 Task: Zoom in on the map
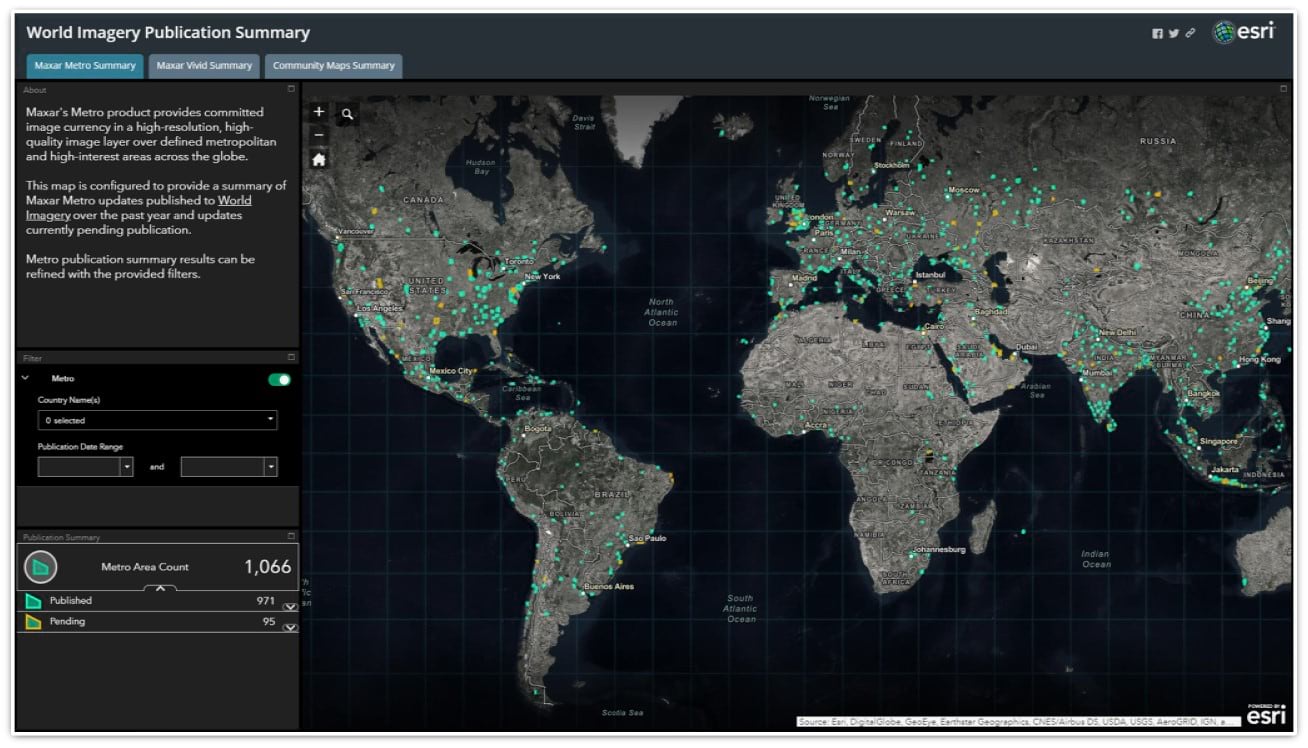pyautogui.click(x=319, y=112)
